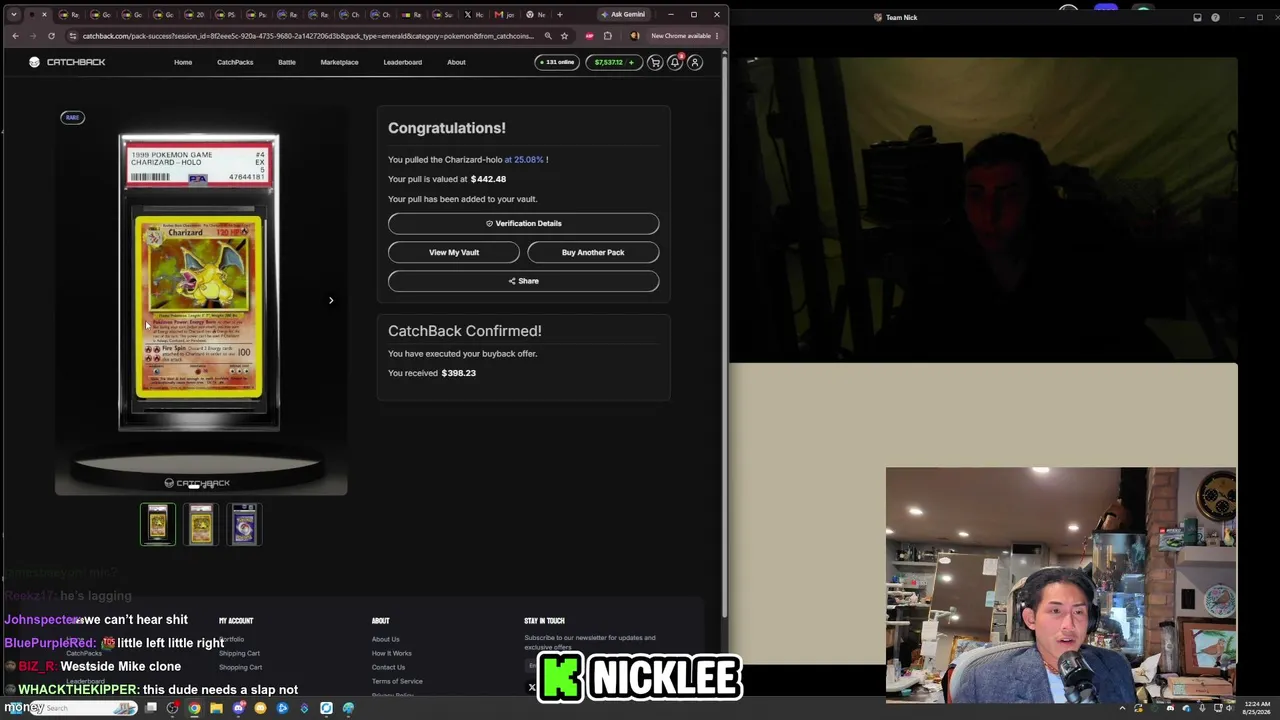This screenshot has height=720, width=1280.
Task: Select the second card thumbnail
Action: pos(201,524)
